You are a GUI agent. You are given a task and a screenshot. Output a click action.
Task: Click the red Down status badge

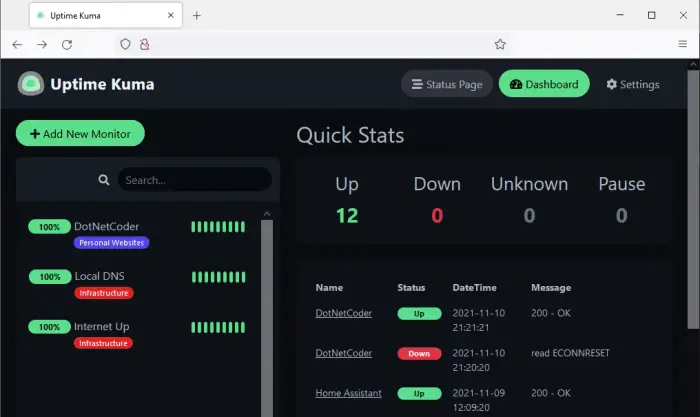click(419, 353)
